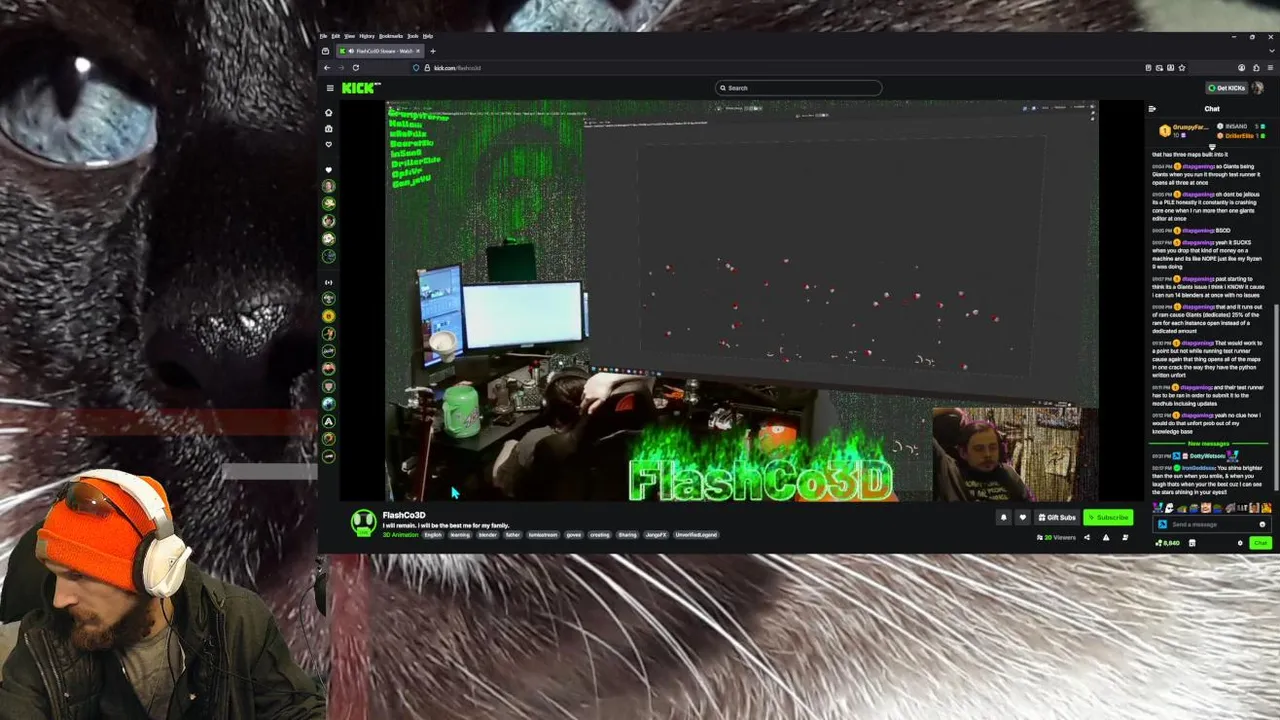Click the green Subscribe button
This screenshot has height=720, width=1280.
coord(1108,517)
